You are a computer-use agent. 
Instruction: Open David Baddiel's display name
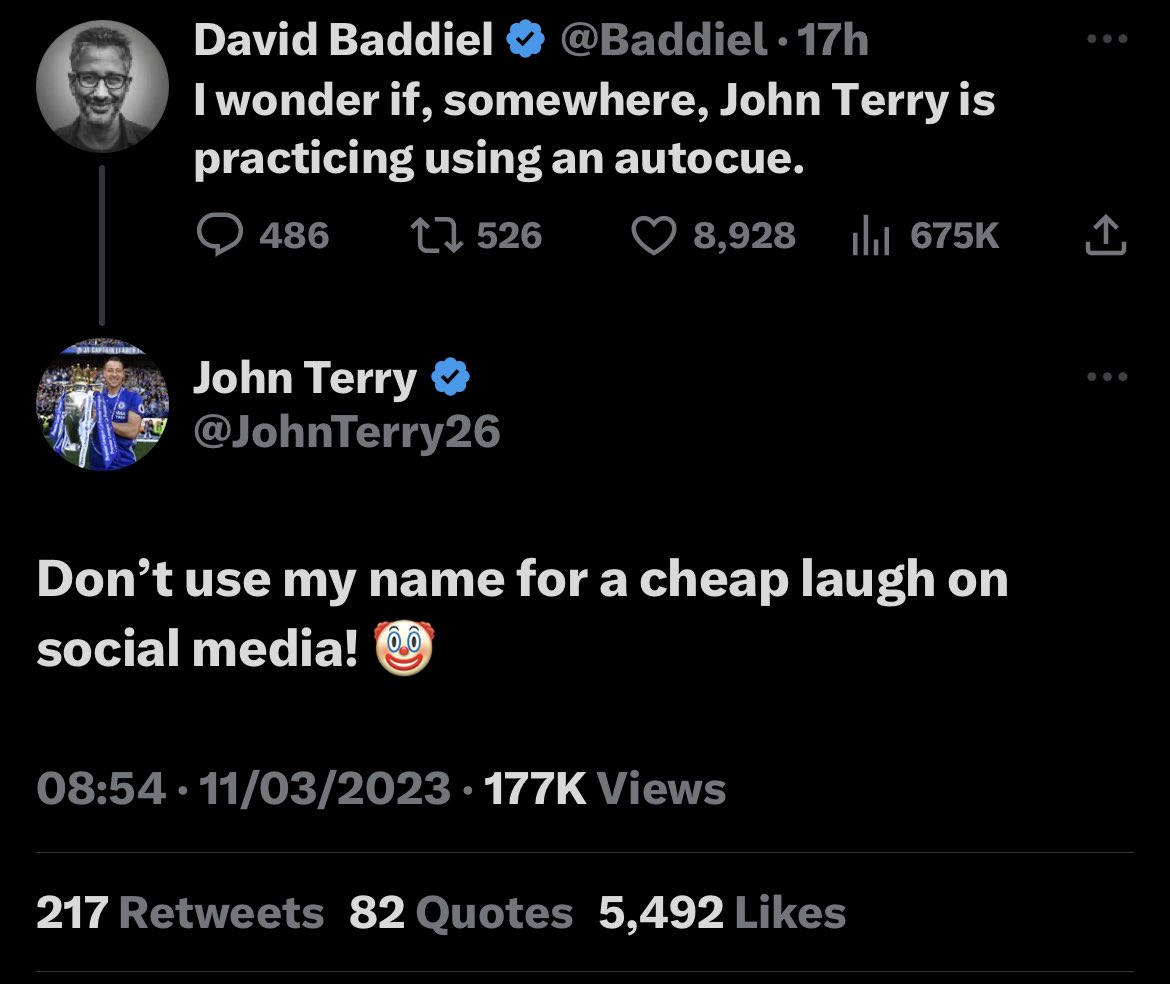[343, 39]
